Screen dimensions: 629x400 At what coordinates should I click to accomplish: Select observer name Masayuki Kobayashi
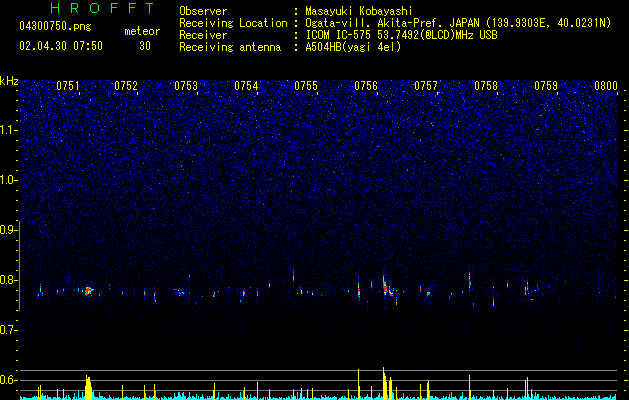pos(359,11)
